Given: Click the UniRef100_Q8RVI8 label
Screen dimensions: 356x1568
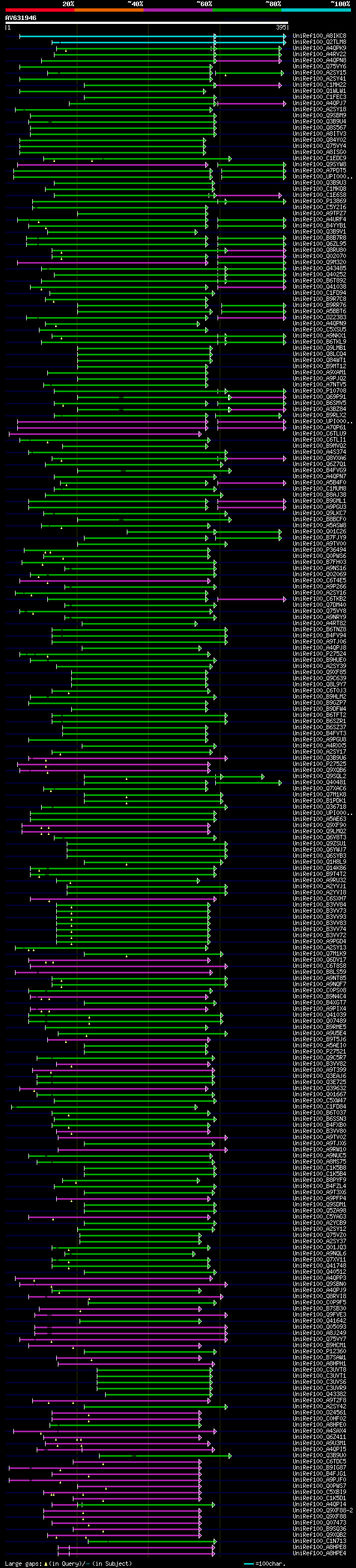Looking at the screenshot, I should tap(319, 1296).
